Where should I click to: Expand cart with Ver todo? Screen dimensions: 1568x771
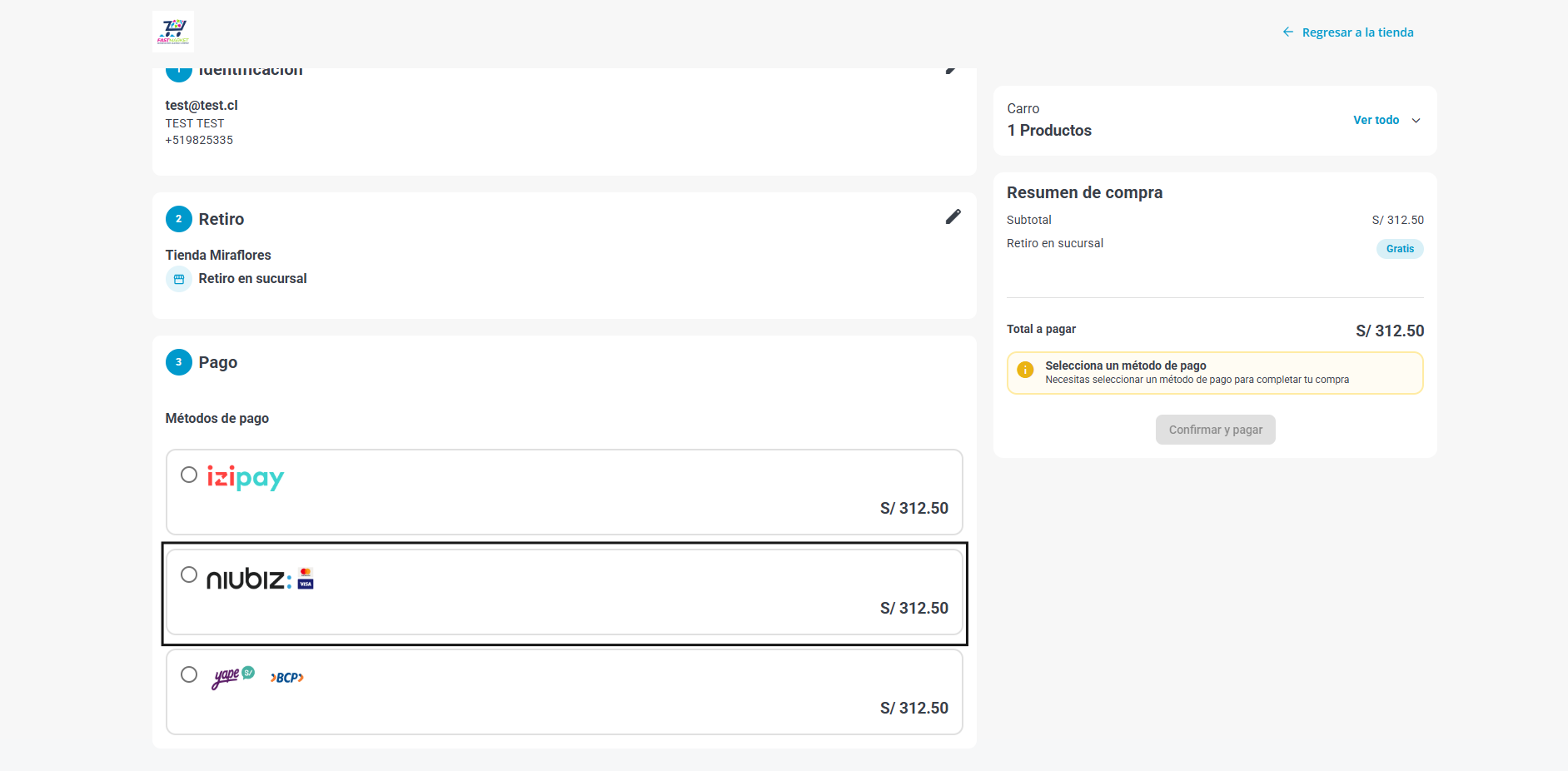[1376, 120]
